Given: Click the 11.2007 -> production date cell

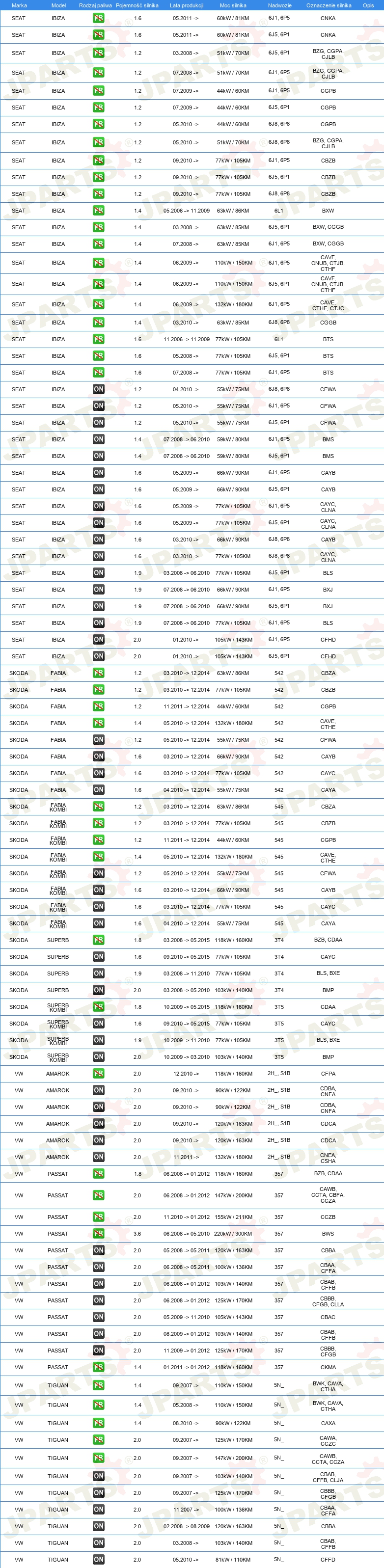Looking at the screenshot, I should (186, 1510).
